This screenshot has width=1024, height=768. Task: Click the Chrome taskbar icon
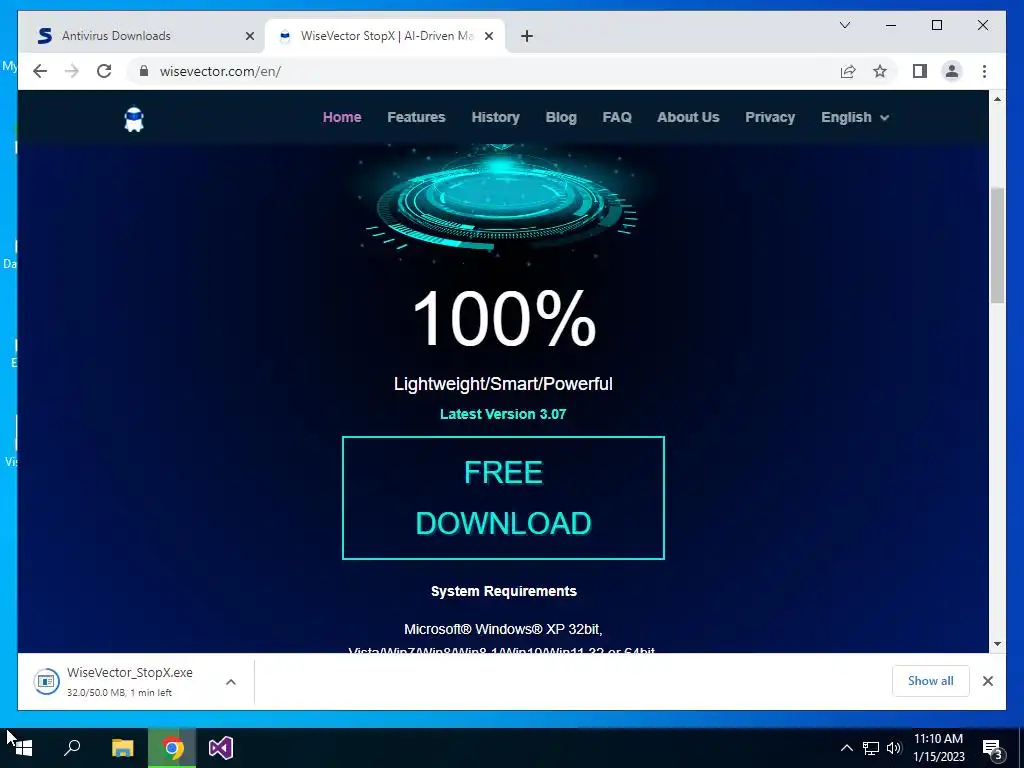coord(172,748)
